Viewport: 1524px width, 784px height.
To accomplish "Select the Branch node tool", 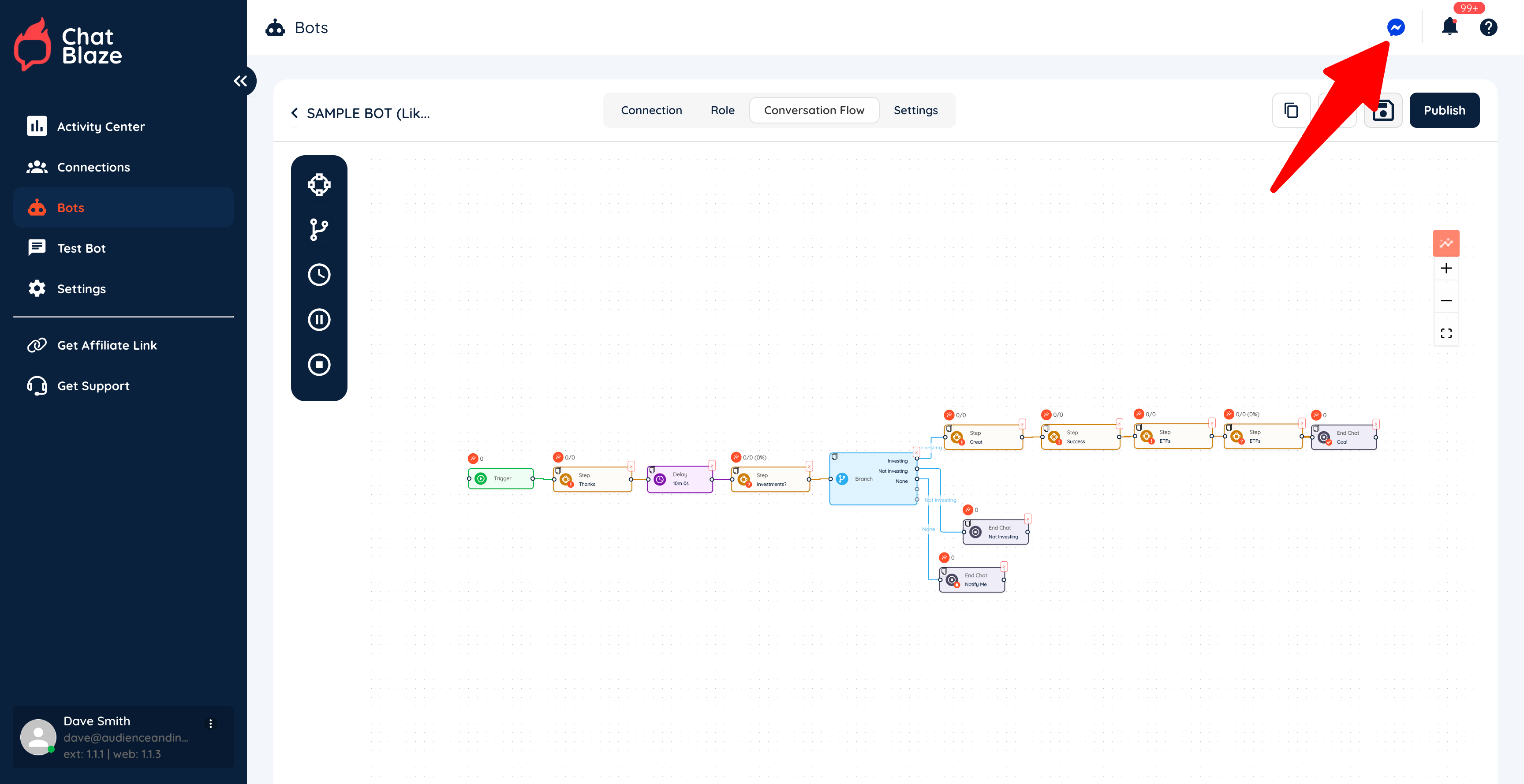I will click(x=319, y=230).
